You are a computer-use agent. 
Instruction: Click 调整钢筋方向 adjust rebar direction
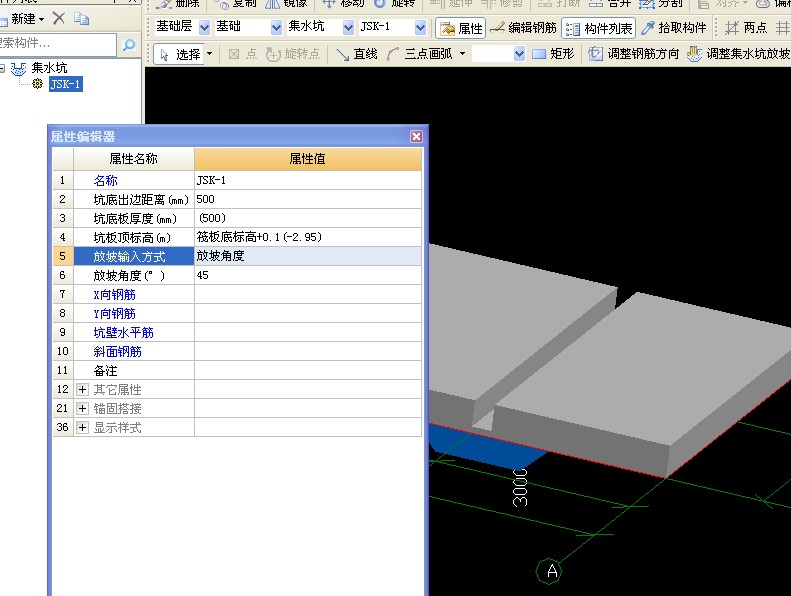tap(634, 54)
